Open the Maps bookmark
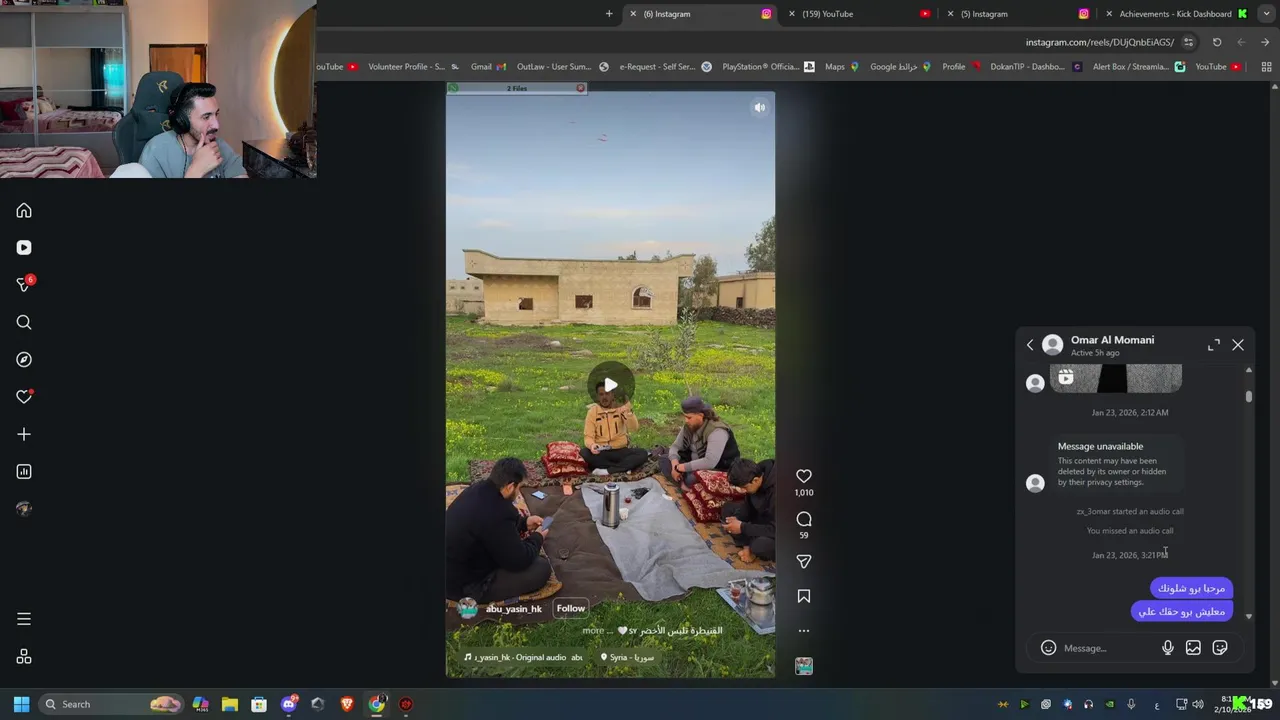 click(843, 67)
